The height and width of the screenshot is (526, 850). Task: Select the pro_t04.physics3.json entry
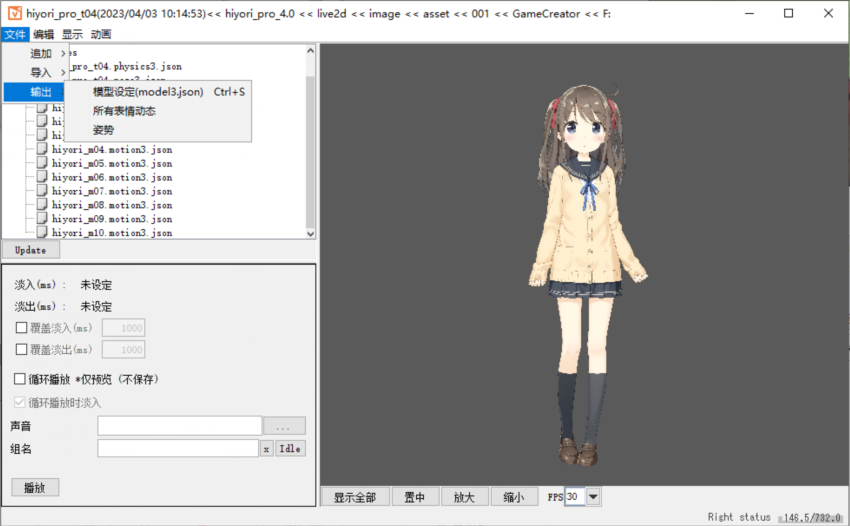(126, 66)
